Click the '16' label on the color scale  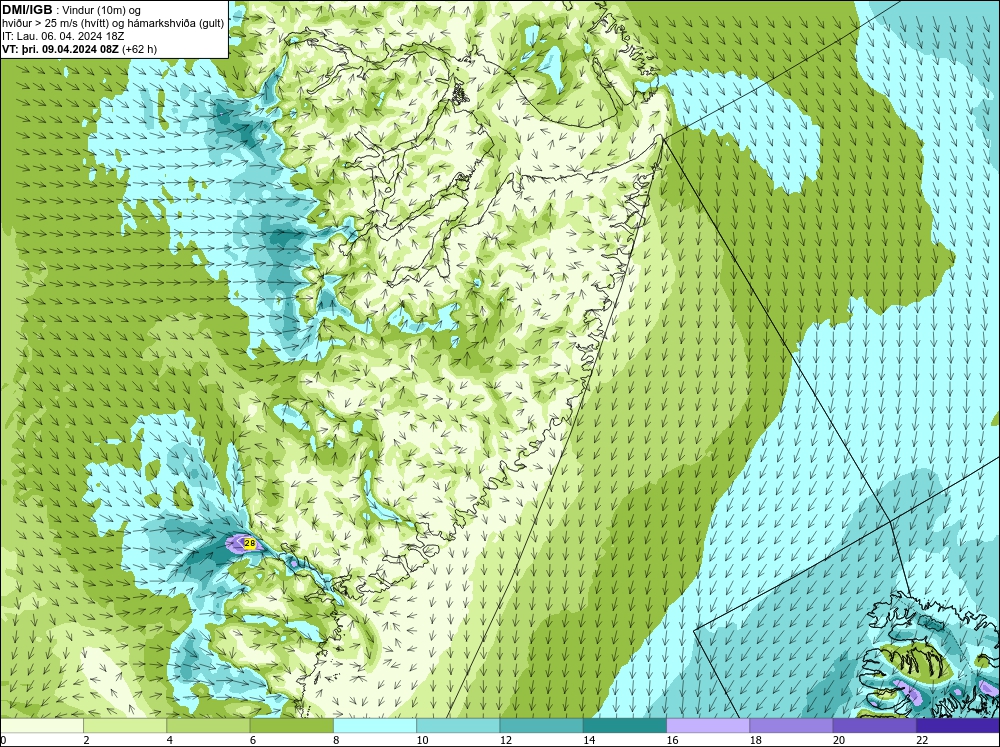tap(672, 740)
